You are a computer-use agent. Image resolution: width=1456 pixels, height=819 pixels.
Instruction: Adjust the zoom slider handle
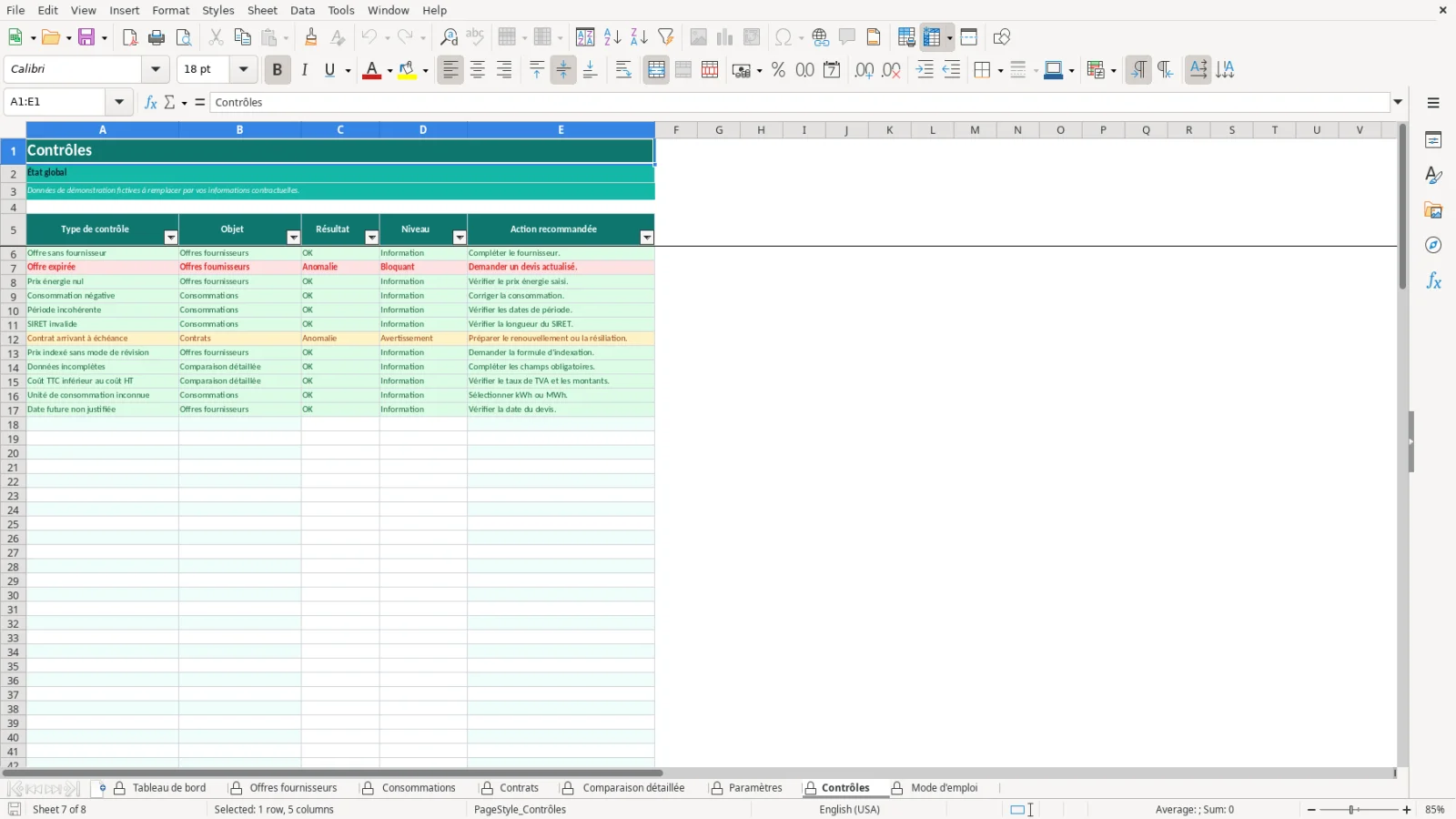pos(1353,810)
